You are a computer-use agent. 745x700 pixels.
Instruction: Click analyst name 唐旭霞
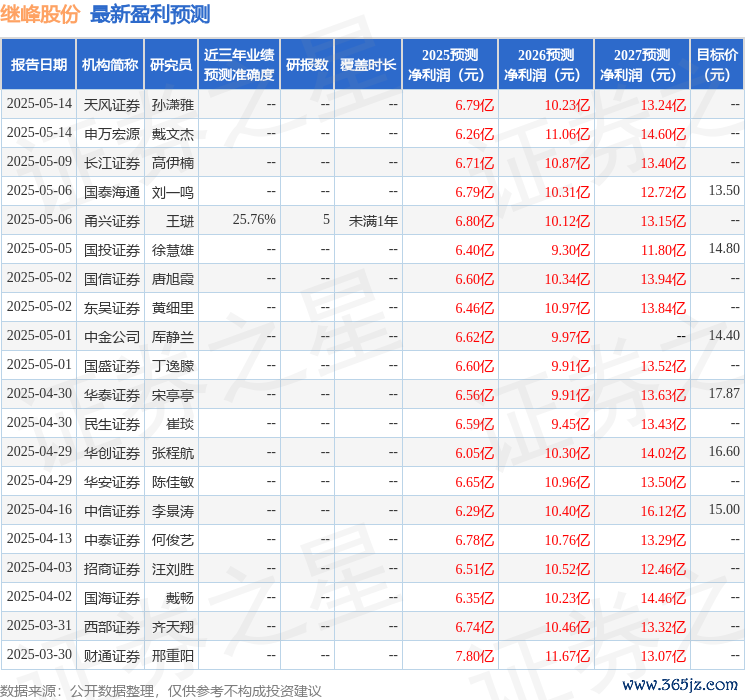pos(172,279)
